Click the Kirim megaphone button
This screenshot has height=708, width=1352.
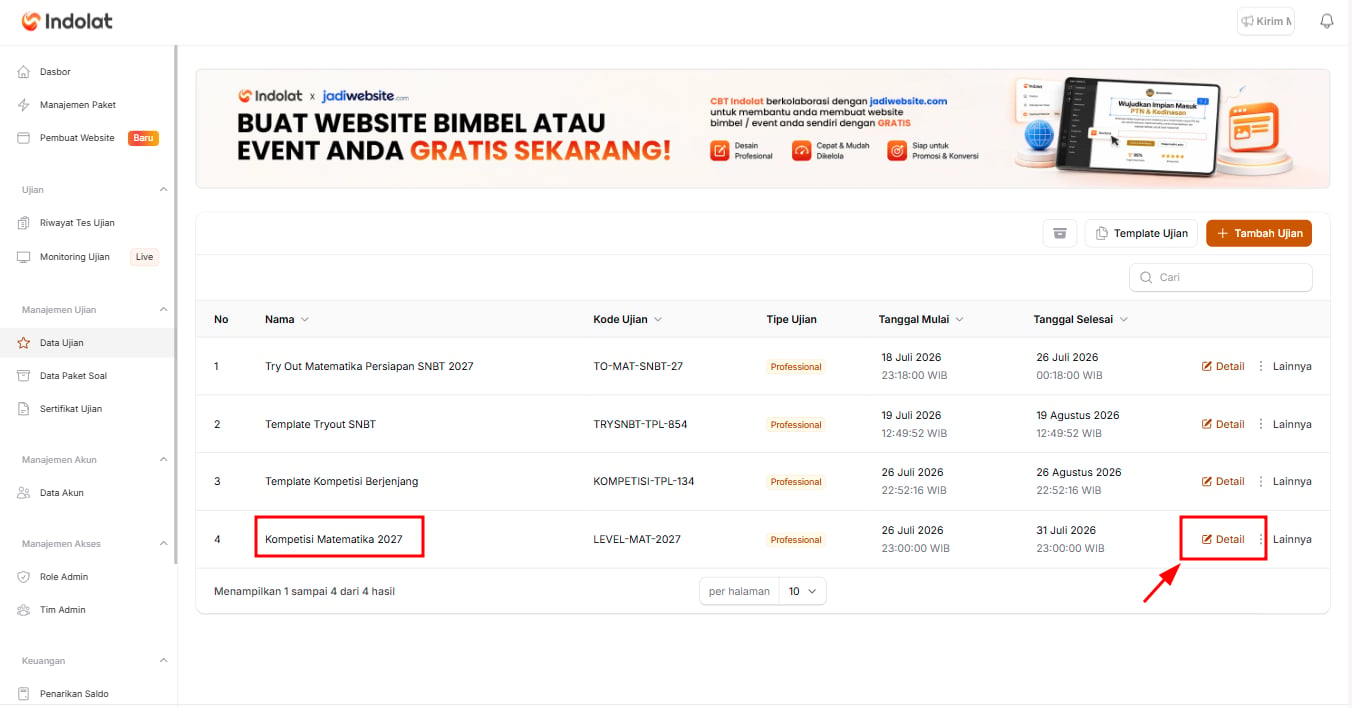[x=1266, y=21]
